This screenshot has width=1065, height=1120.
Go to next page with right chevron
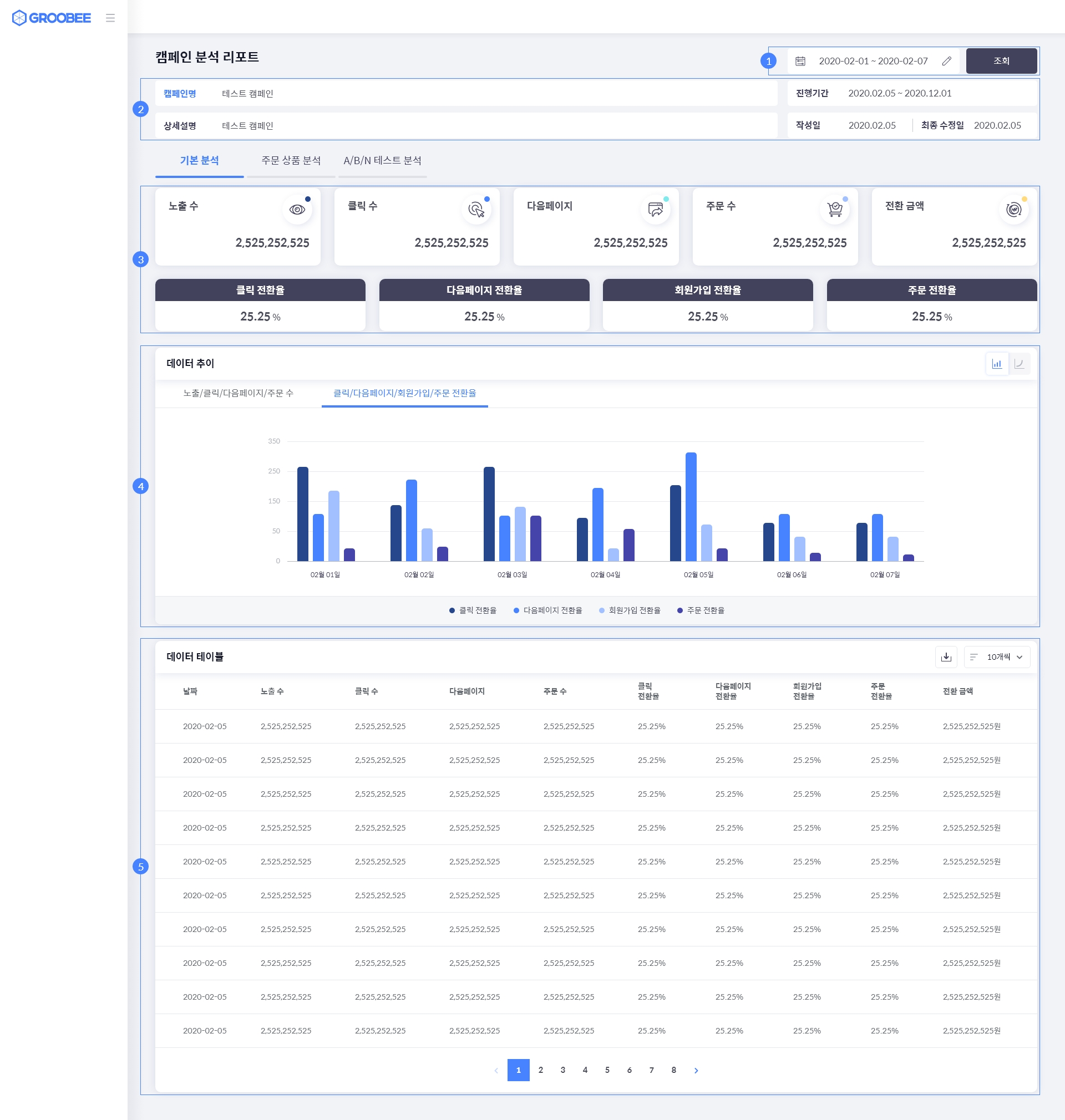point(696,1070)
